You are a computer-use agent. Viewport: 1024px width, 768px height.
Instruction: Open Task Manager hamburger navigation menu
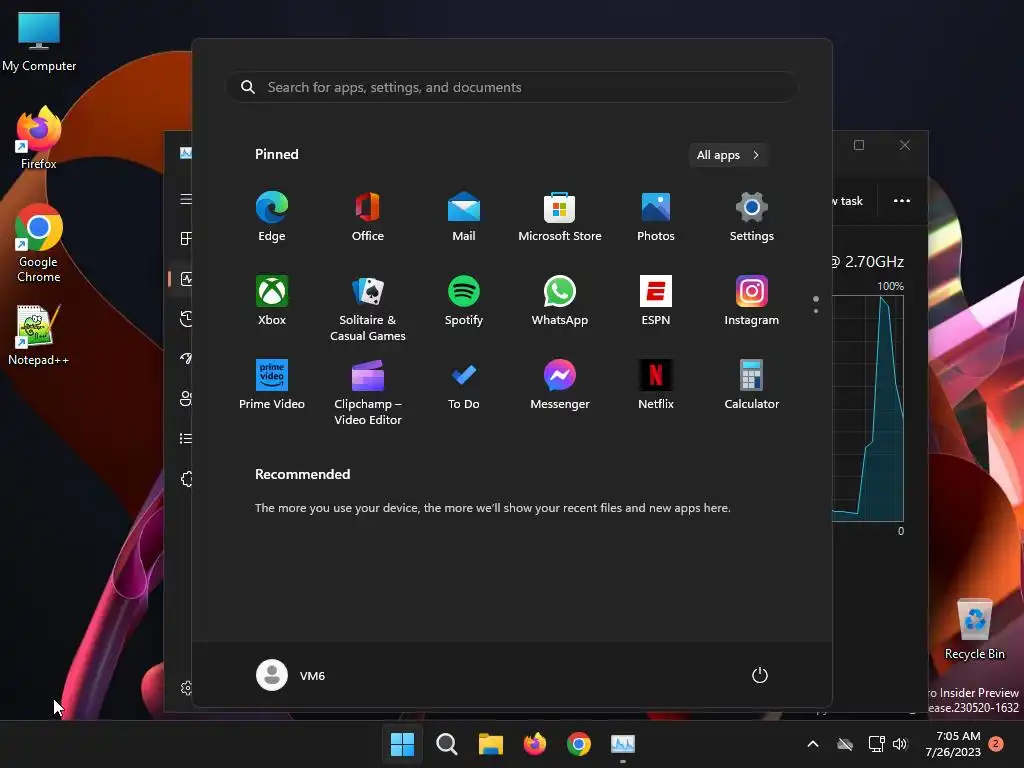[x=186, y=199]
